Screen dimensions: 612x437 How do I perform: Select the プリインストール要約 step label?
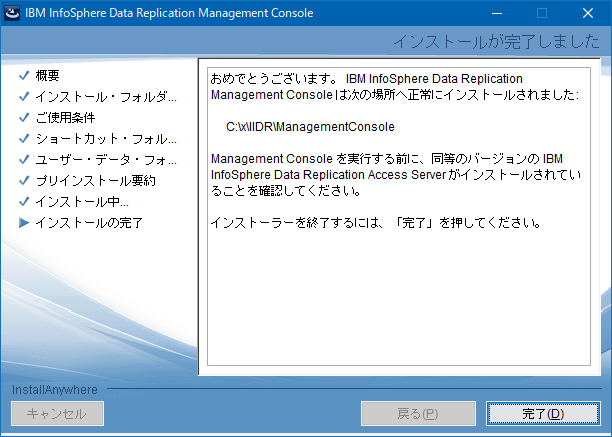[x=96, y=181]
